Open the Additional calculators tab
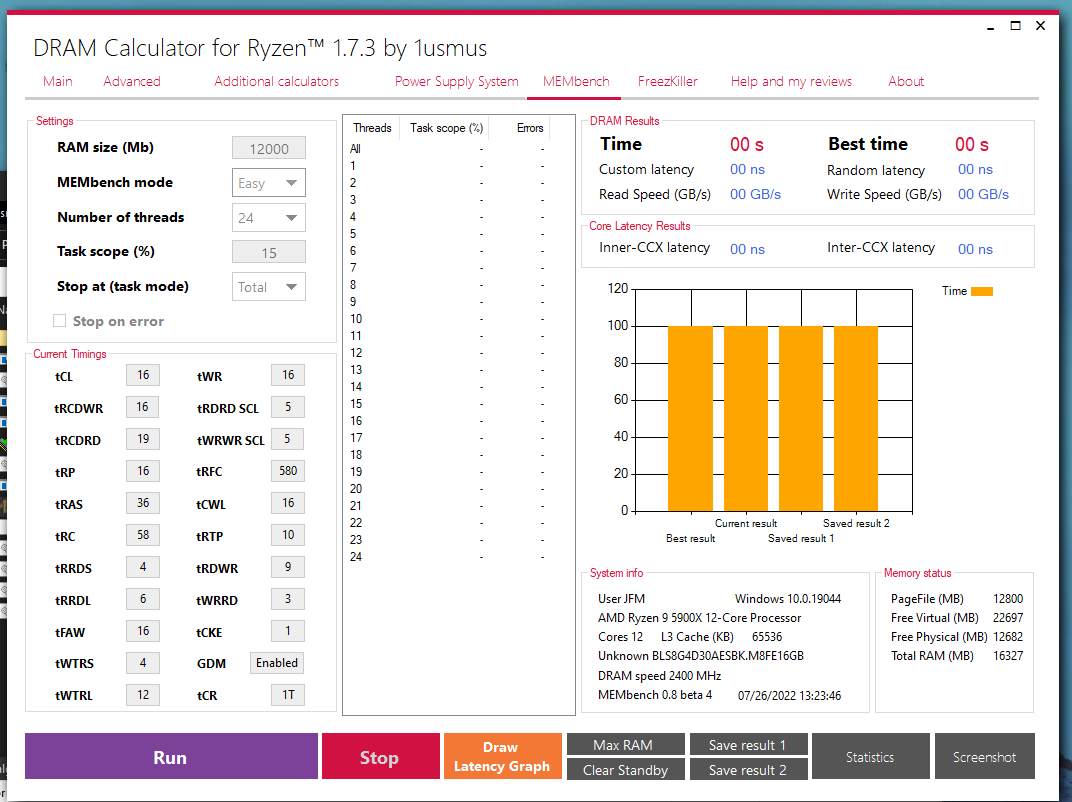Viewport: 1072px width, 802px height. [x=276, y=81]
